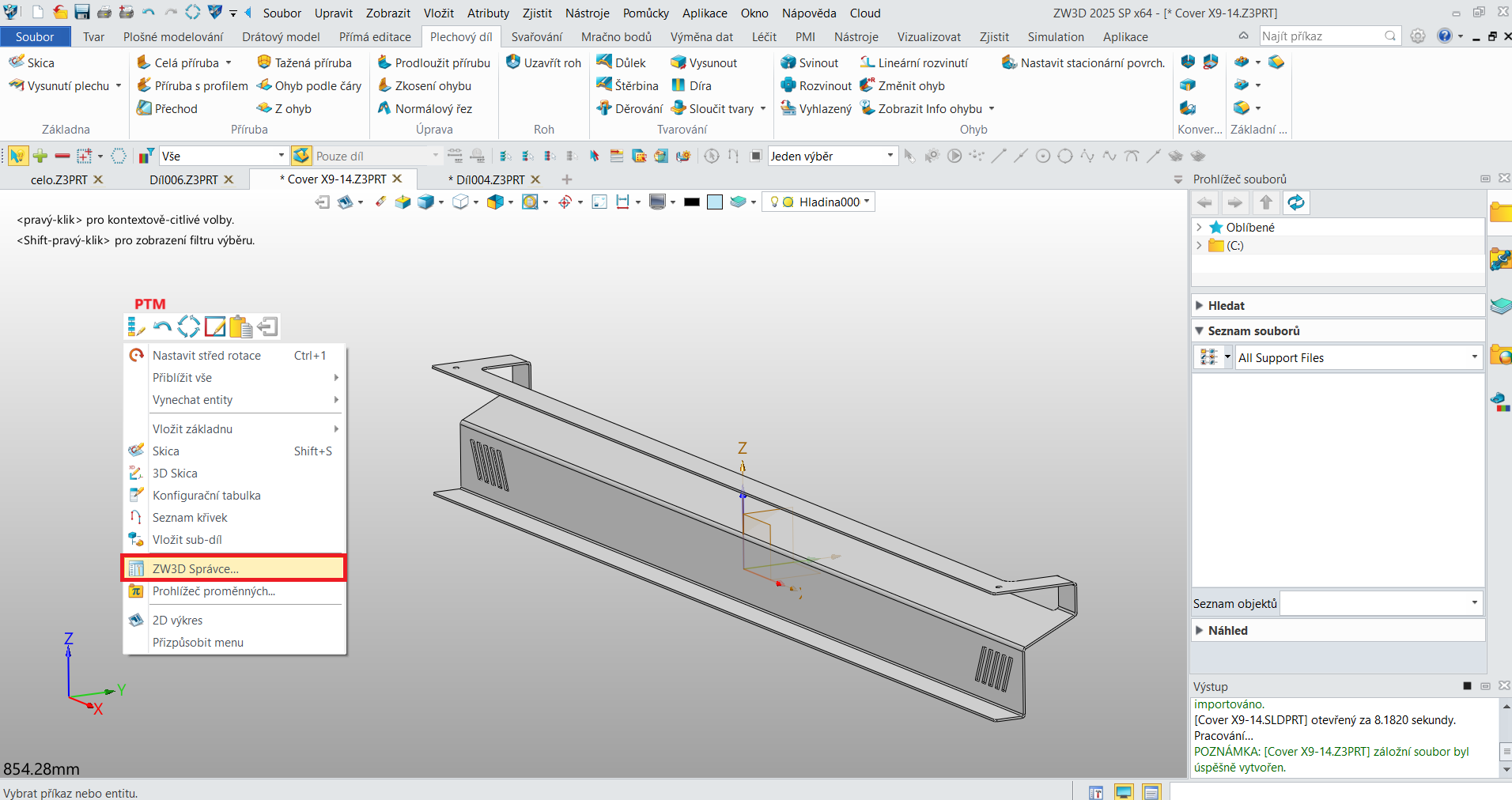Choose Prodloužit přírubu command
This screenshot has width=1512, height=800.
433,62
